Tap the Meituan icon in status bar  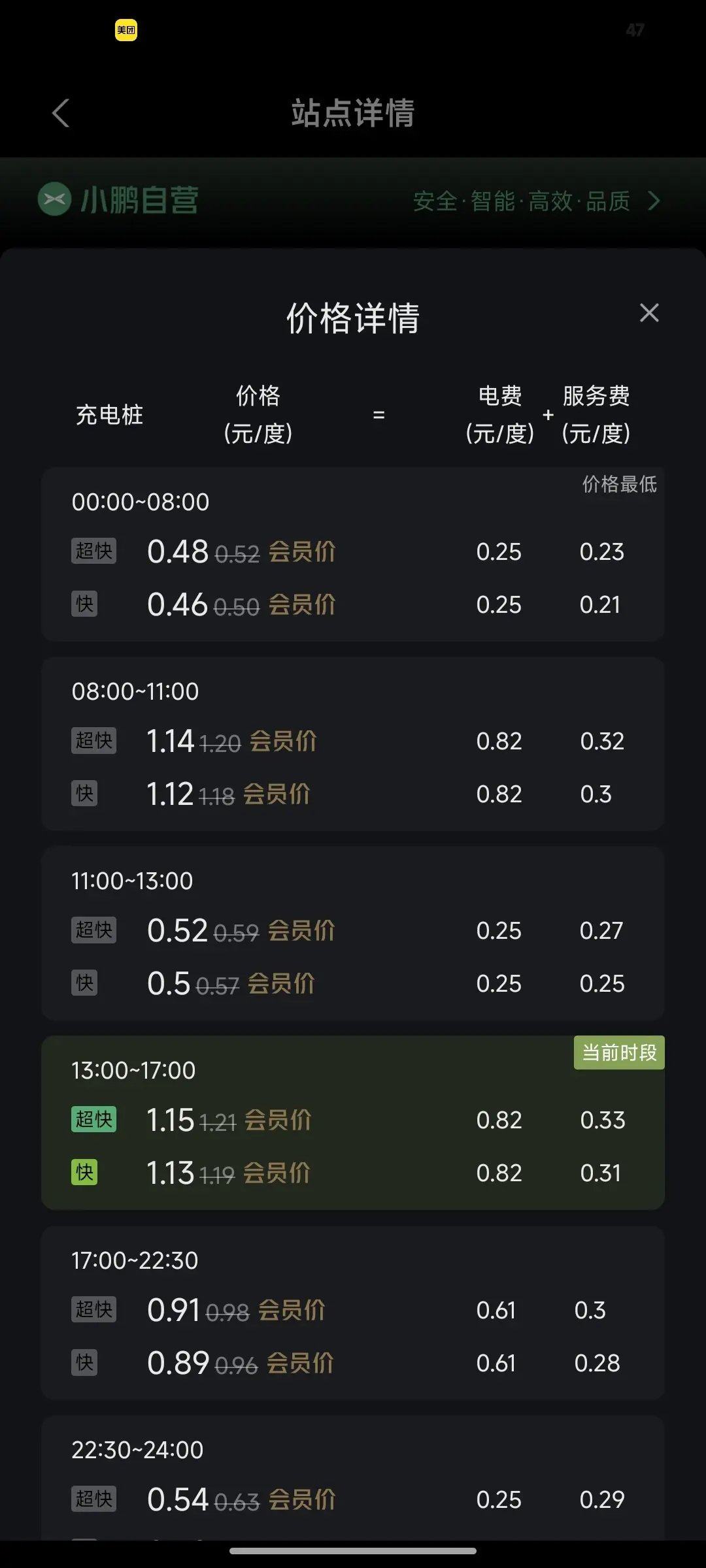(126, 30)
